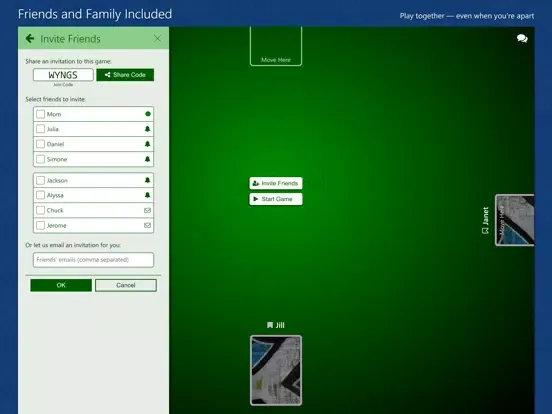Click Mom's online status dot

tap(148, 114)
